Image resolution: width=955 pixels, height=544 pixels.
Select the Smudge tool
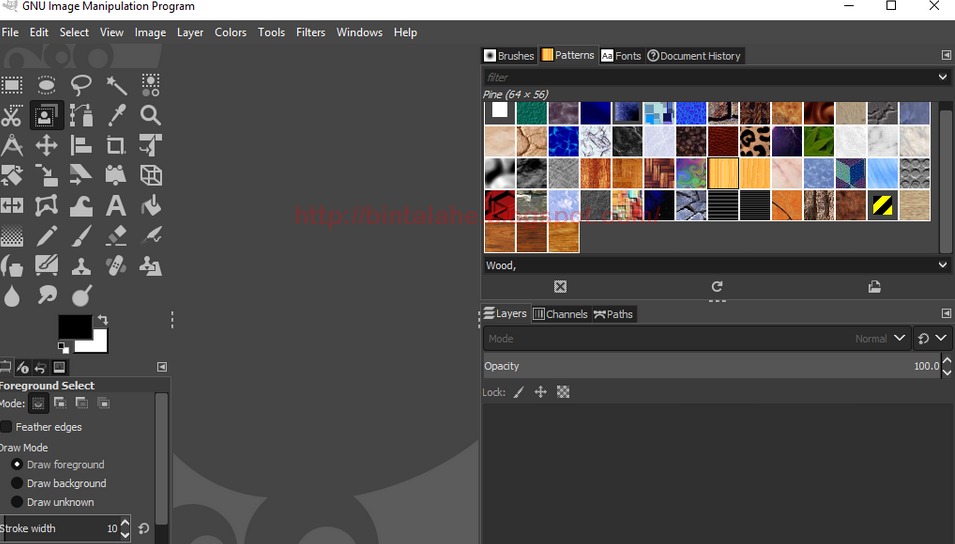46,295
